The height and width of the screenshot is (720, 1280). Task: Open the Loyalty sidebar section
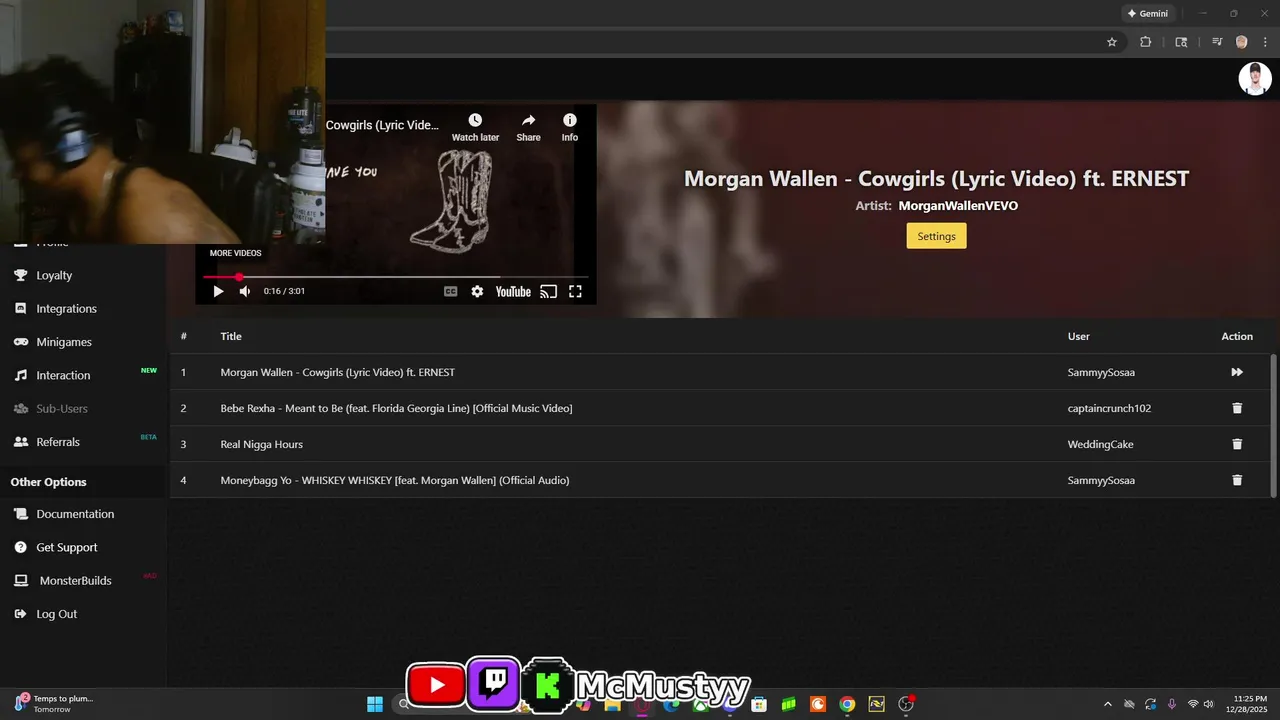pyautogui.click(x=54, y=275)
